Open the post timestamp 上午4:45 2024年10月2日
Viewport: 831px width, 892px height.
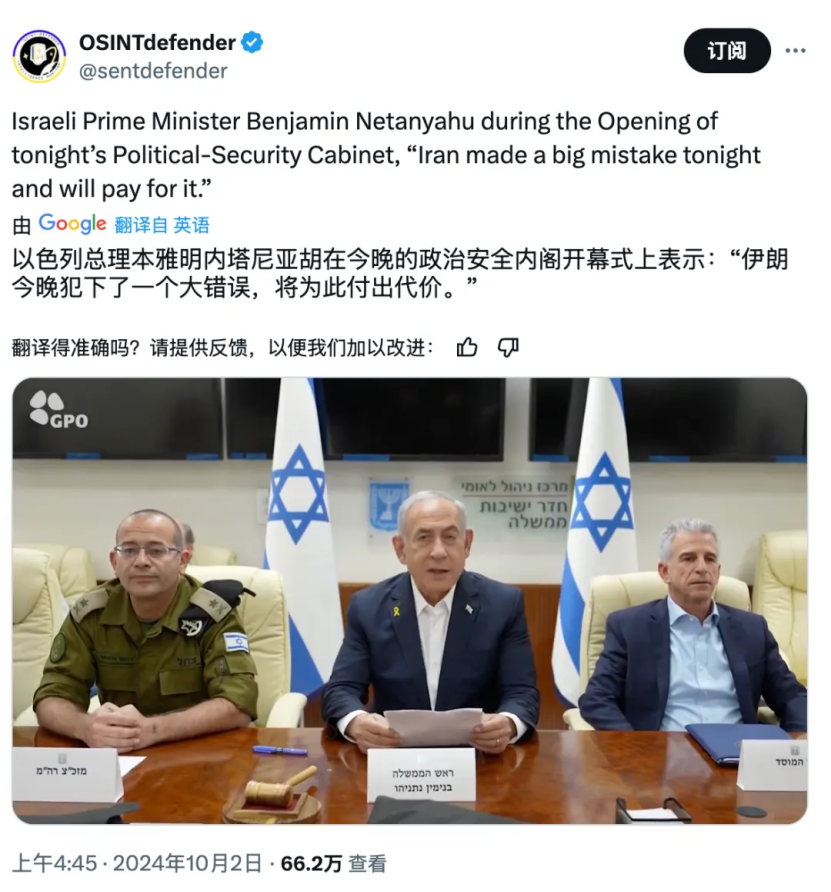[137, 864]
